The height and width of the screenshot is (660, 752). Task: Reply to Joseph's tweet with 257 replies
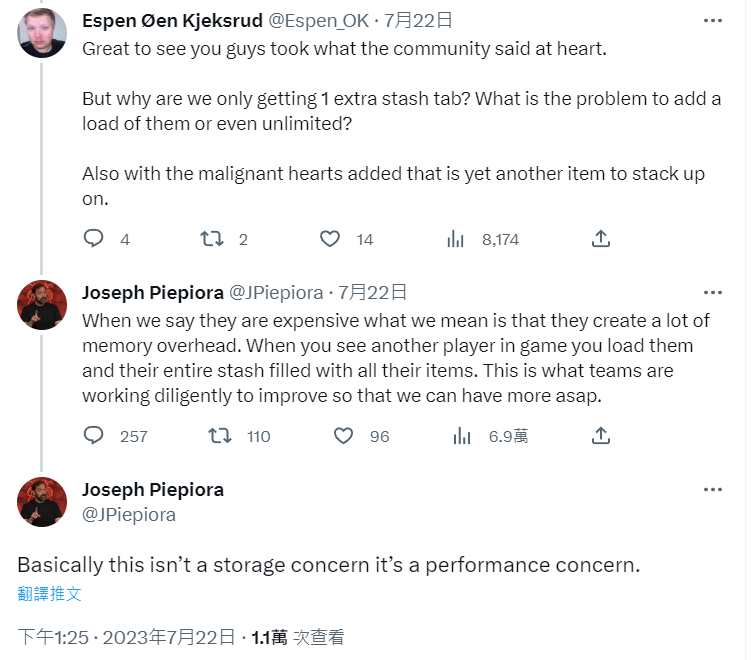tap(94, 435)
